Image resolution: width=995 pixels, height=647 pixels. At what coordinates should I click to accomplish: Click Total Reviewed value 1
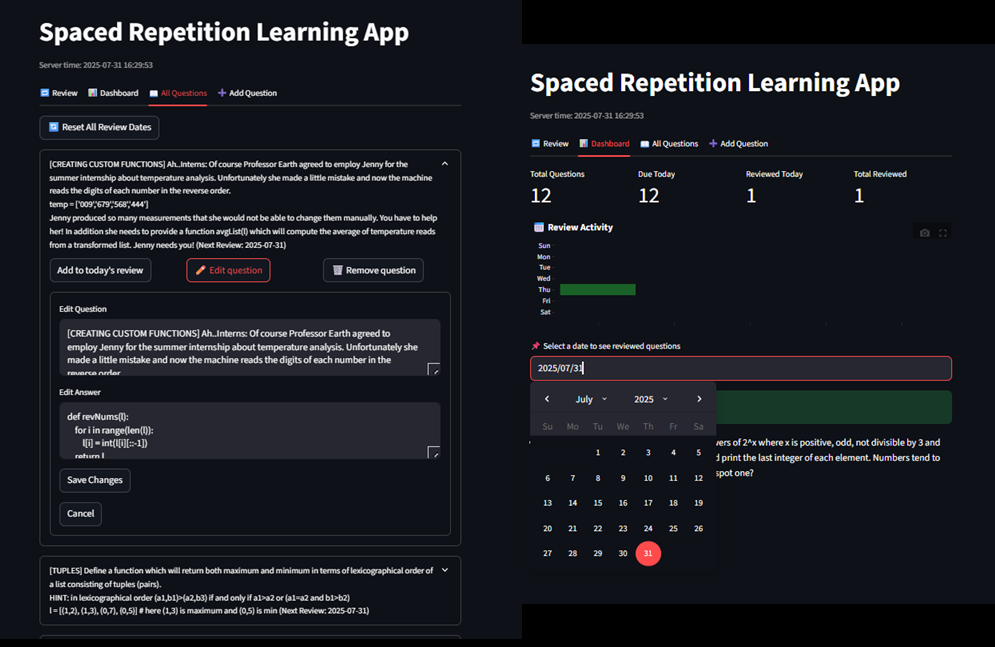pyautogui.click(x=859, y=196)
